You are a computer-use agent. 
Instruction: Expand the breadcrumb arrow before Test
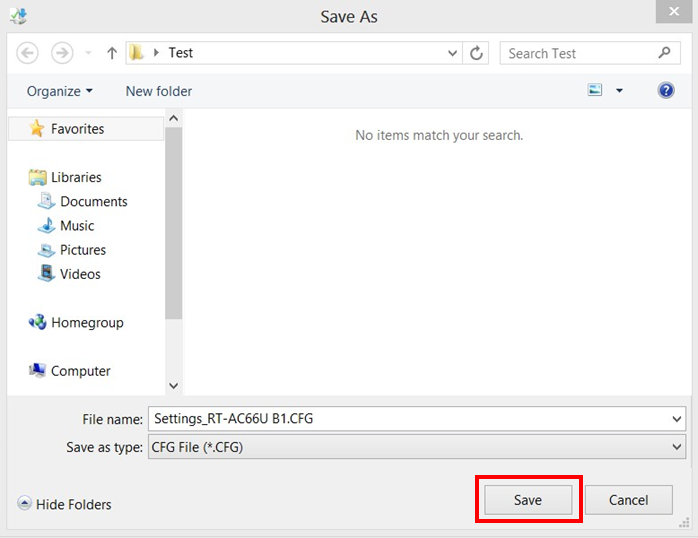click(x=156, y=53)
